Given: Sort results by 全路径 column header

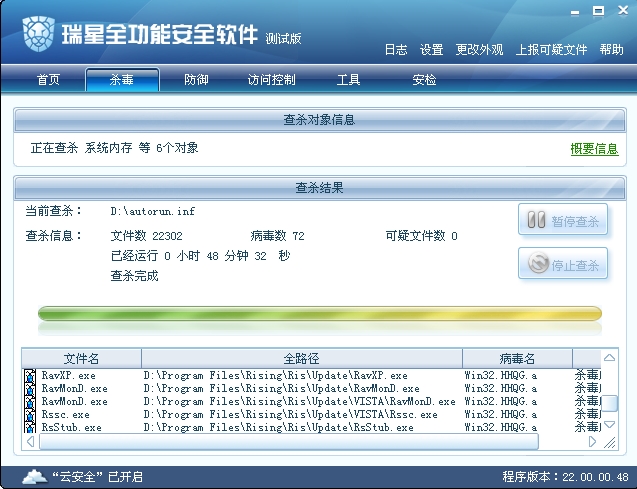Looking at the screenshot, I should click(302, 358).
